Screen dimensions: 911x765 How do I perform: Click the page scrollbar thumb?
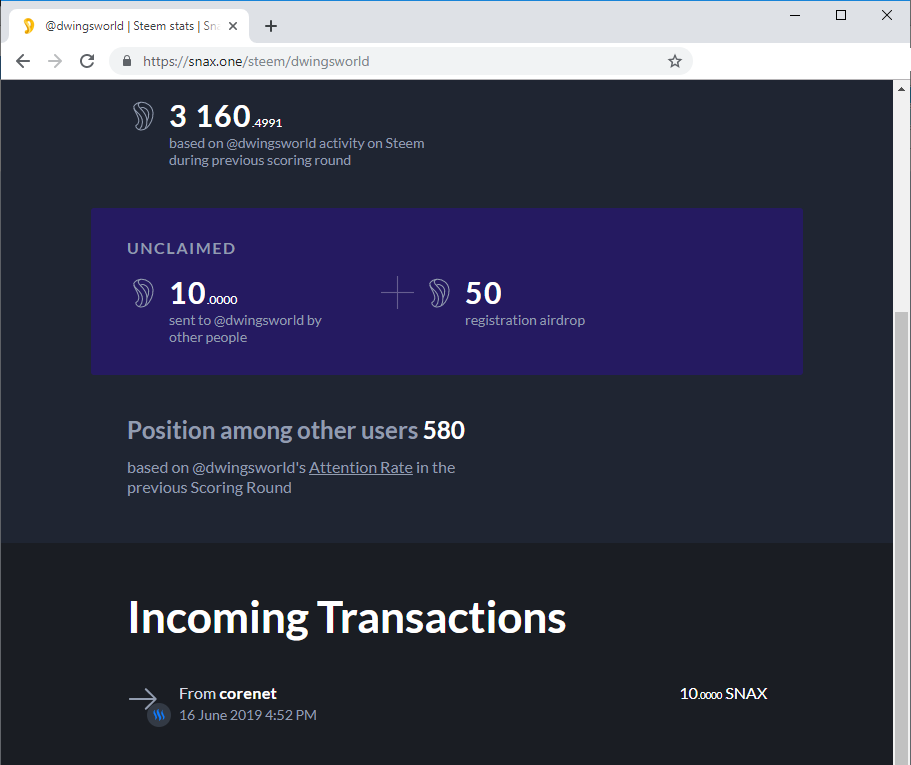[901, 538]
